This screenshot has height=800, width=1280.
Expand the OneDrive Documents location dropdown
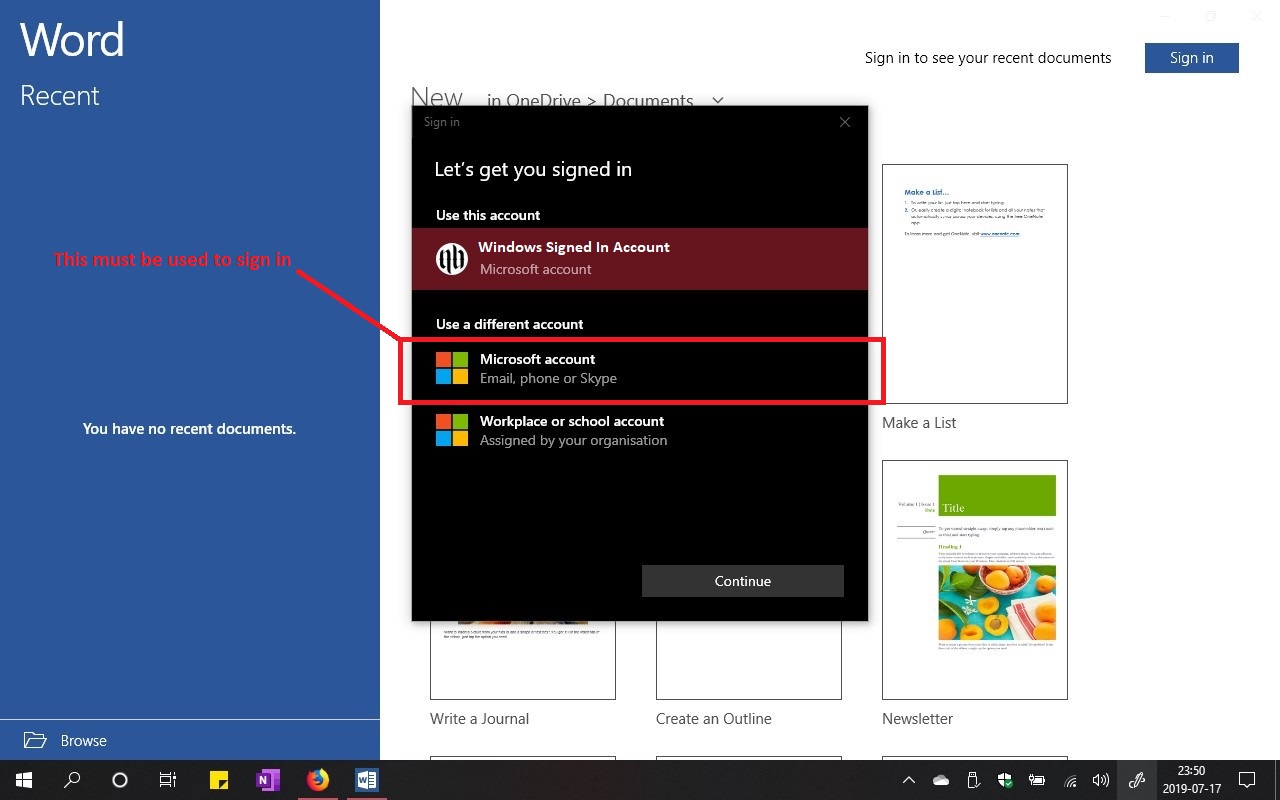click(717, 100)
